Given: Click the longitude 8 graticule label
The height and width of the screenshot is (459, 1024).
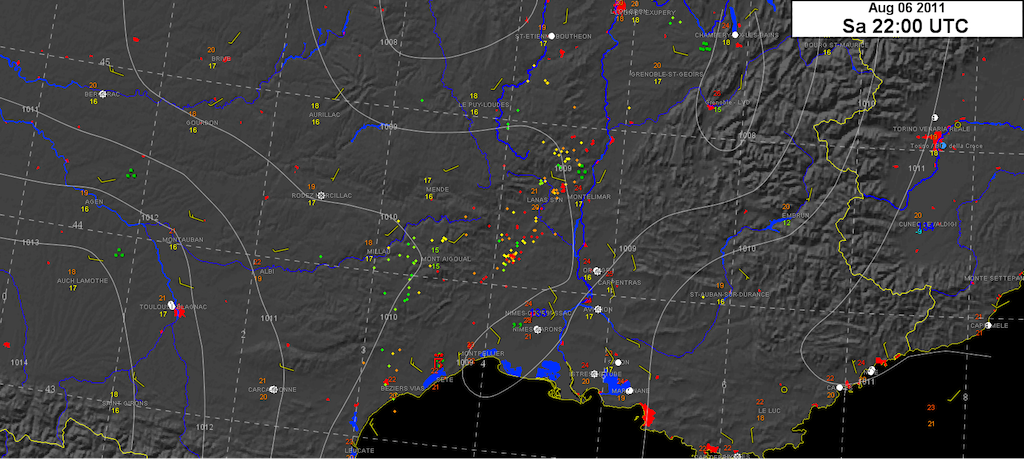Looking at the screenshot, I should 965,396.
